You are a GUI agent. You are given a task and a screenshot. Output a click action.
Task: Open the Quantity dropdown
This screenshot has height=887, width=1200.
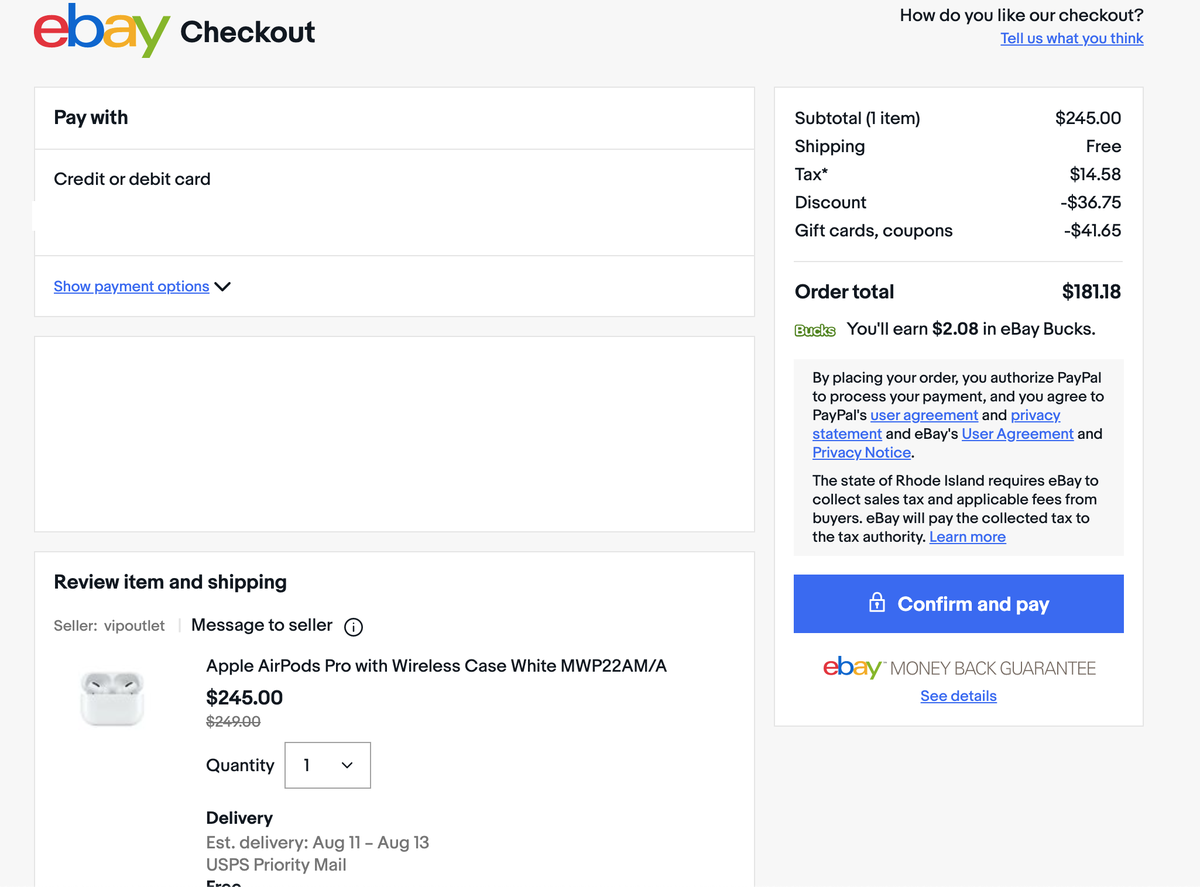coord(328,765)
